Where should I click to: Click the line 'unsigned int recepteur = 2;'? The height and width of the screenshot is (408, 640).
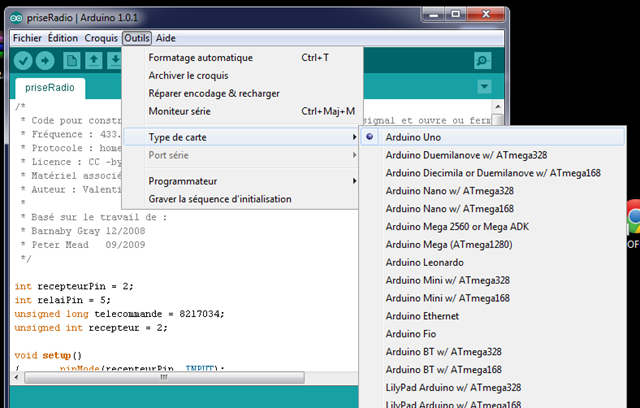point(91,328)
